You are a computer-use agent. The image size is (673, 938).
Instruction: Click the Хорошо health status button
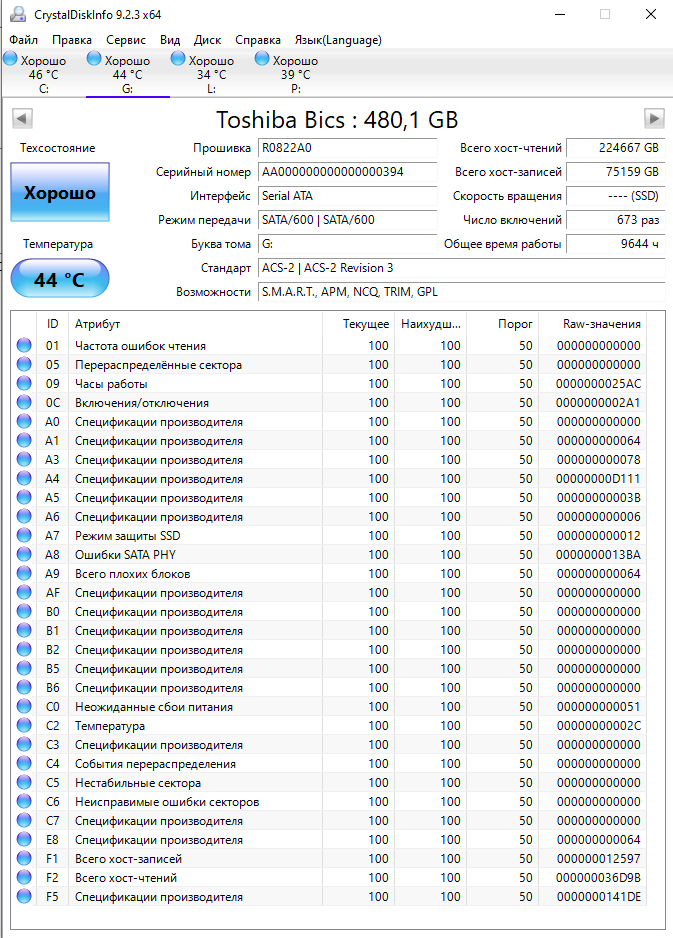point(60,192)
